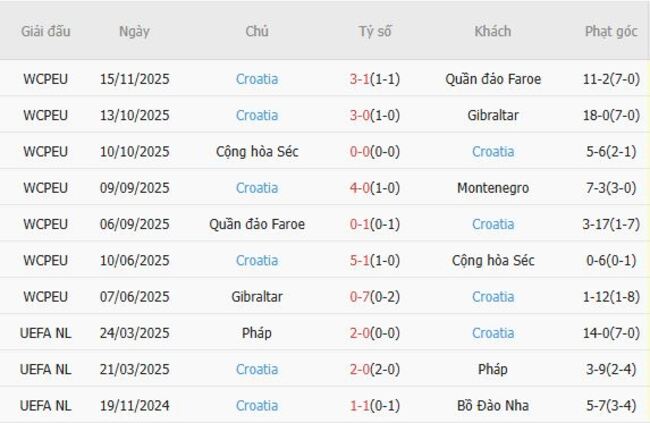Click the Croatia link in the 15/11/2025 row
Image resolution: width=650 pixels, height=423 pixels.
(x=257, y=79)
